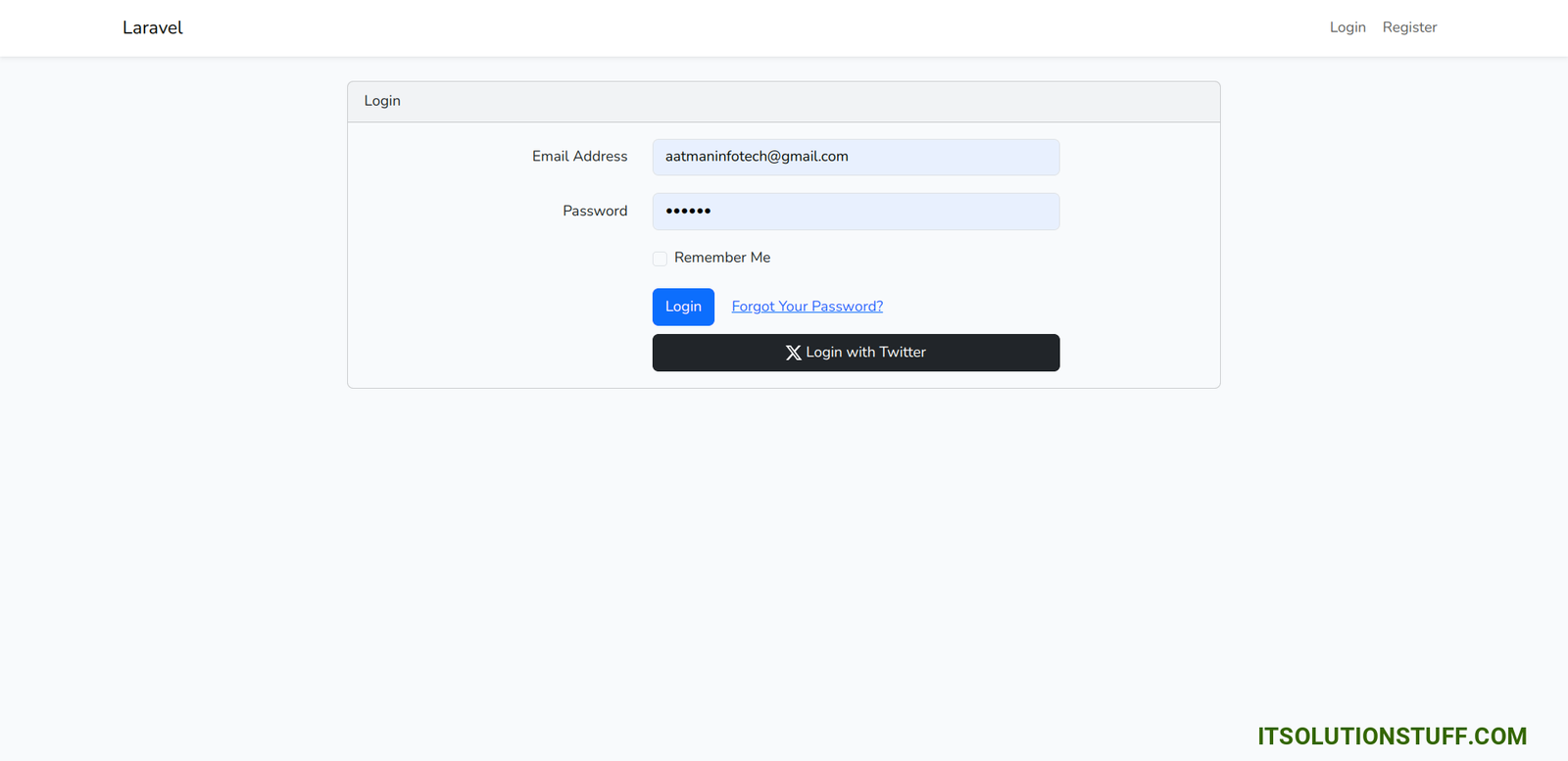Open Login in the top navigation bar

[1347, 27]
